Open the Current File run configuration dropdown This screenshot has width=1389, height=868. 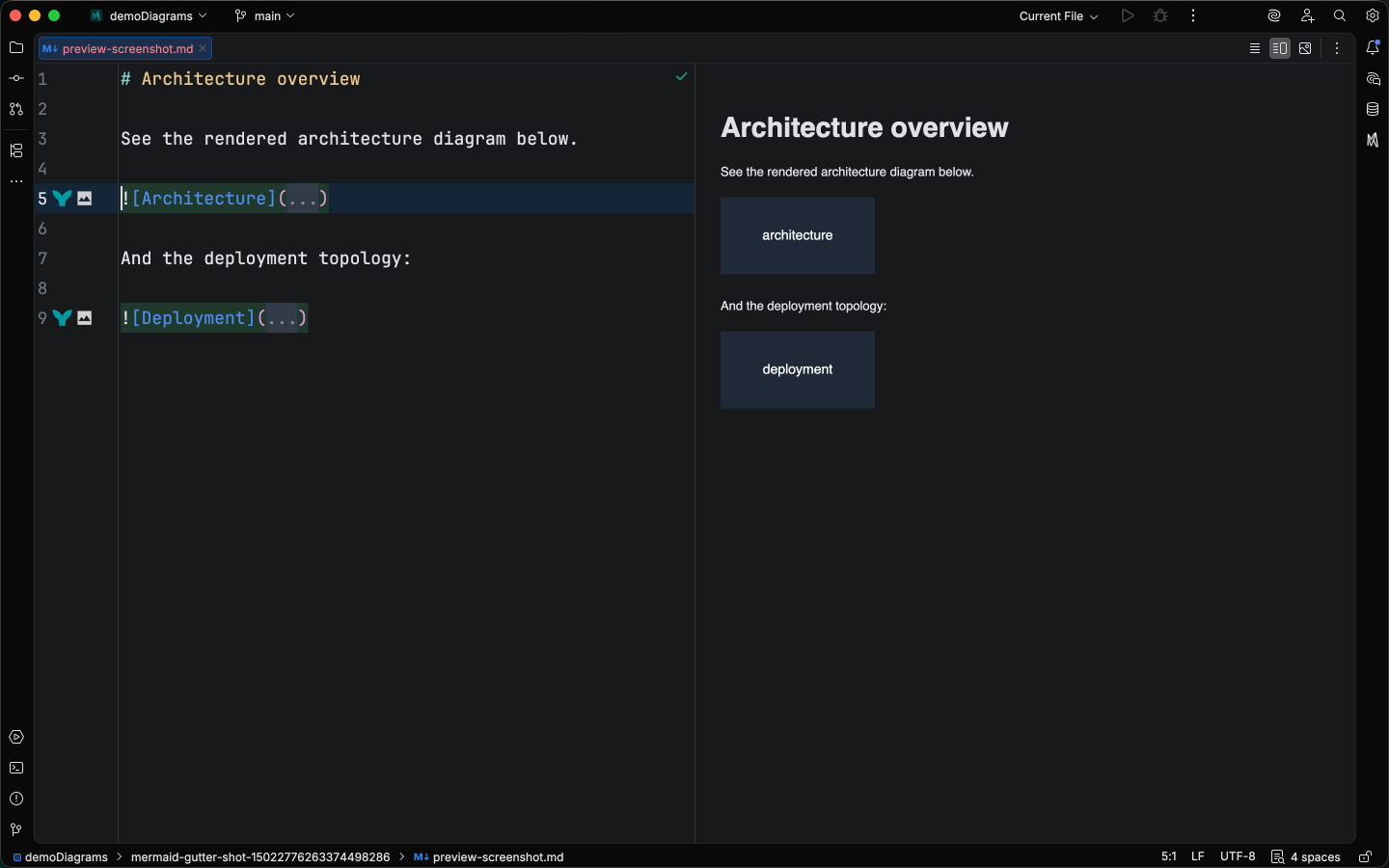pyautogui.click(x=1058, y=15)
